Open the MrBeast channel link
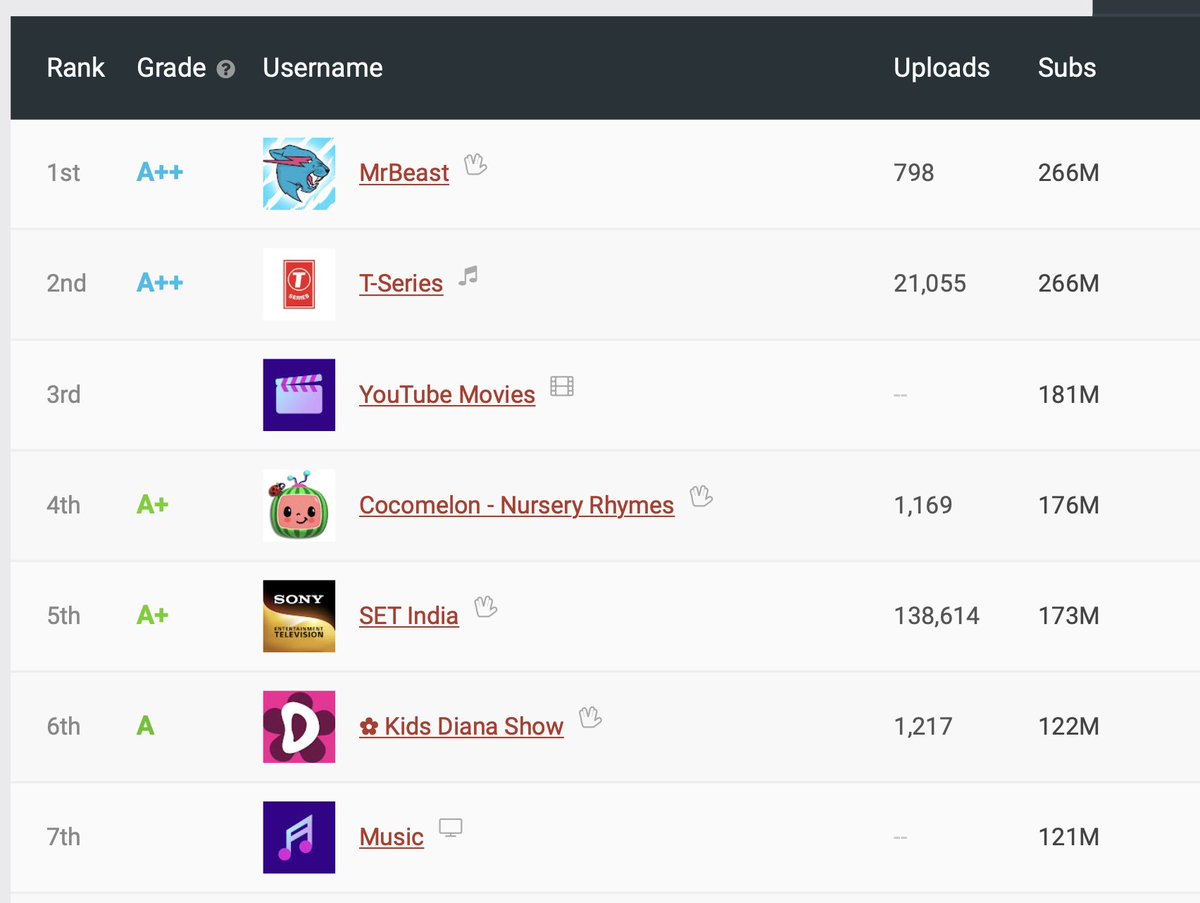 pyautogui.click(x=404, y=173)
